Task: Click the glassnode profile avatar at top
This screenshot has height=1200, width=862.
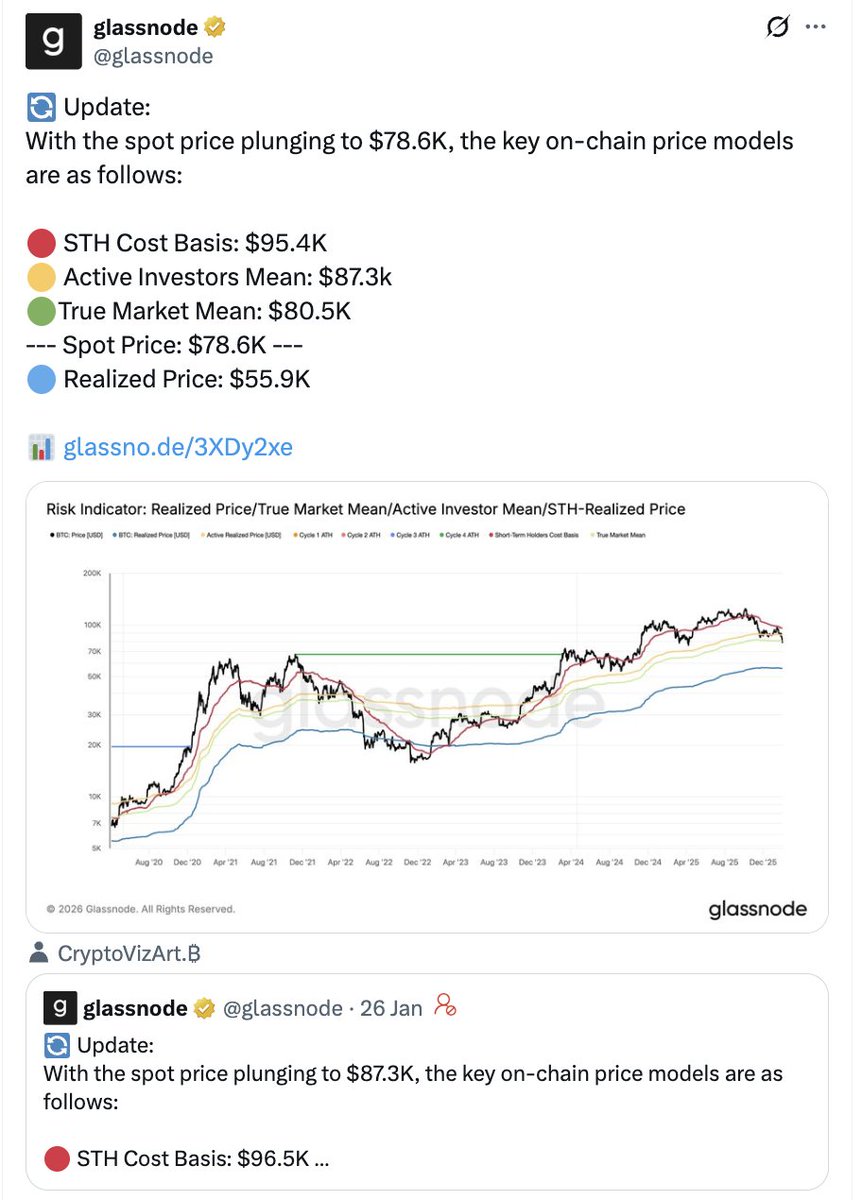Action: click(53, 42)
